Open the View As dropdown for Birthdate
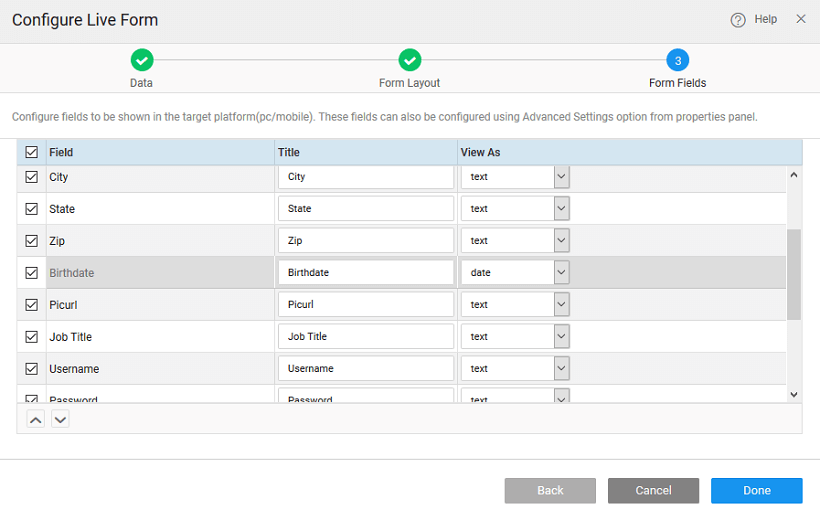 coord(561,272)
